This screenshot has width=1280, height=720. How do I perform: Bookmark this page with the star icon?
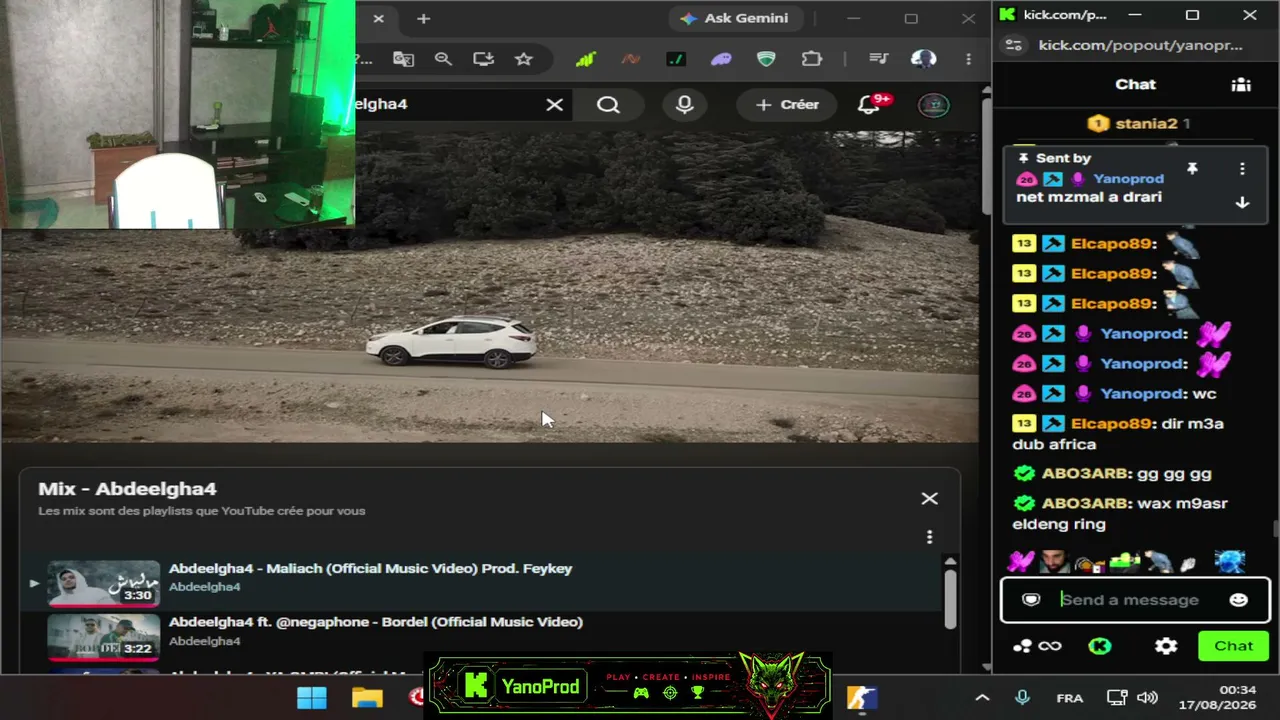[523, 59]
